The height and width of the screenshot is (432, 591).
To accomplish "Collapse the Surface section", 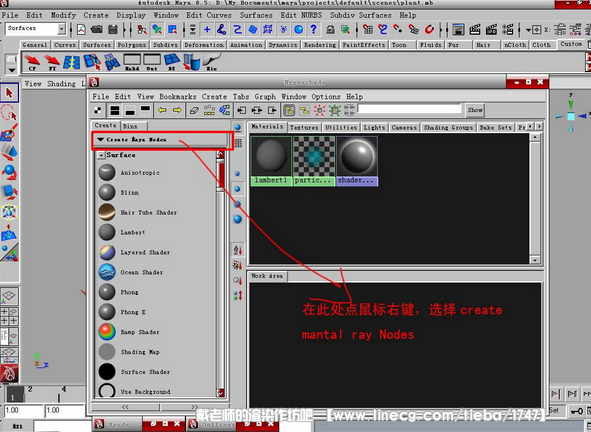I will (101, 155).
